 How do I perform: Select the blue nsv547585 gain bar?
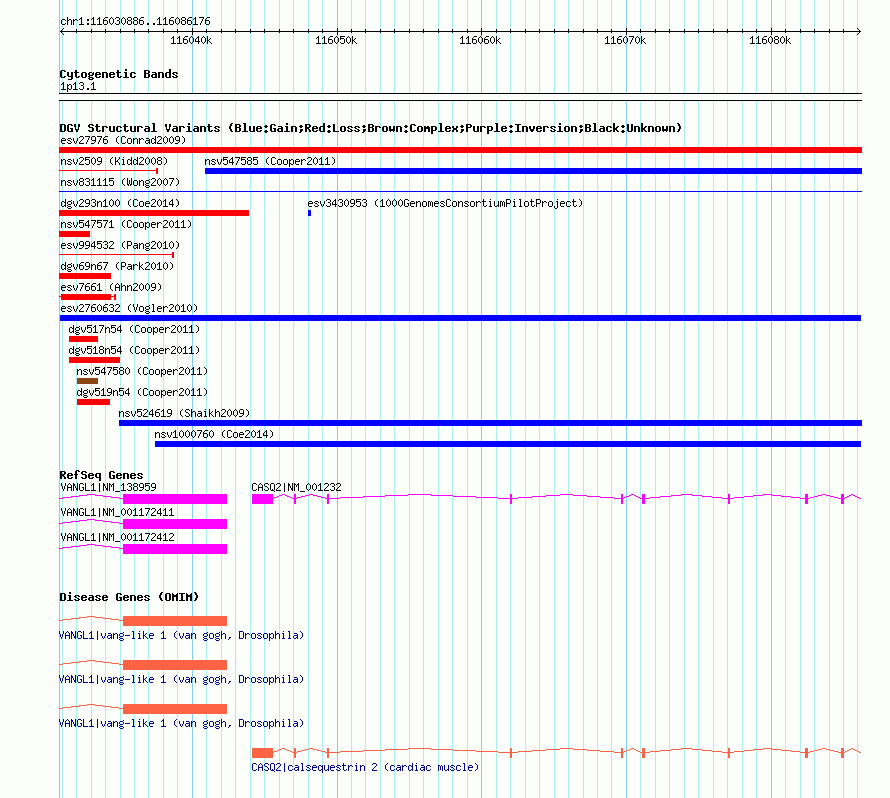tap(534, 171)
